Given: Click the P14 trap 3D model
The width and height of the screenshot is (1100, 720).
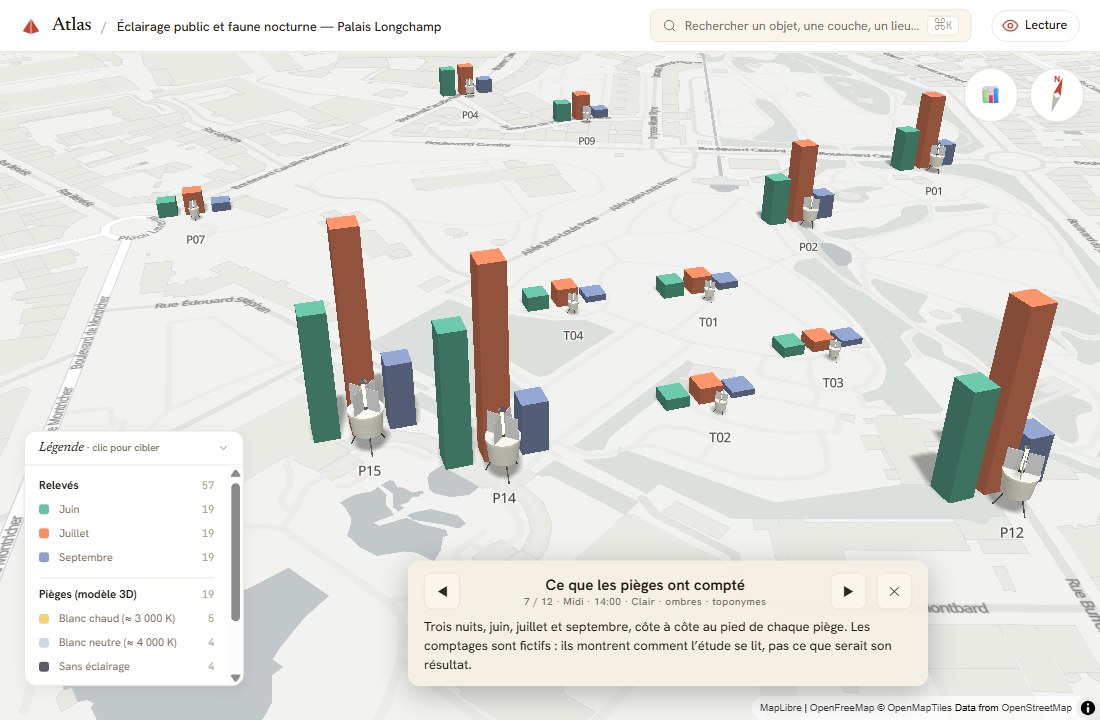Looking at the screenshot, I should pos(503,444).
